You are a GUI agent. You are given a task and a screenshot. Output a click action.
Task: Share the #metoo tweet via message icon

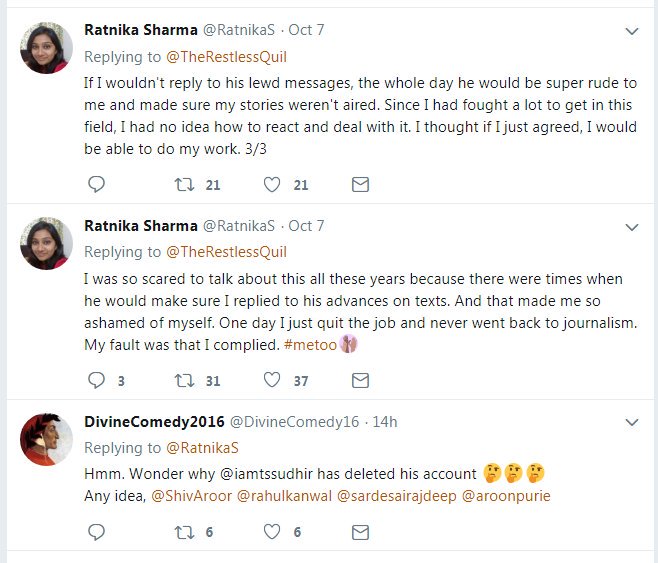coord(360,380)
